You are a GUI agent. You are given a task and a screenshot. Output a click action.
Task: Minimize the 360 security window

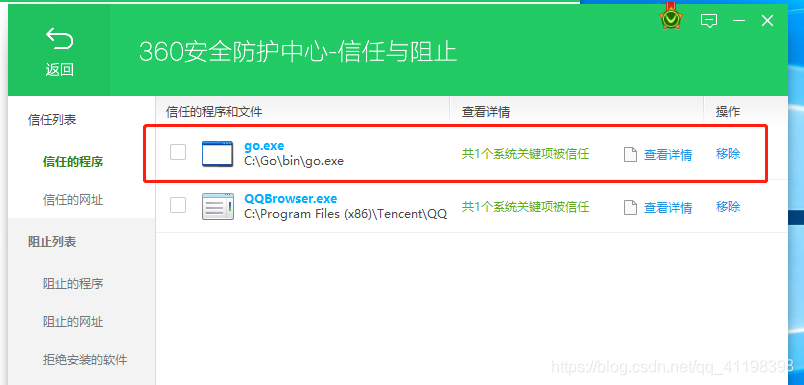pyautogui.click(x=739, y=21)
